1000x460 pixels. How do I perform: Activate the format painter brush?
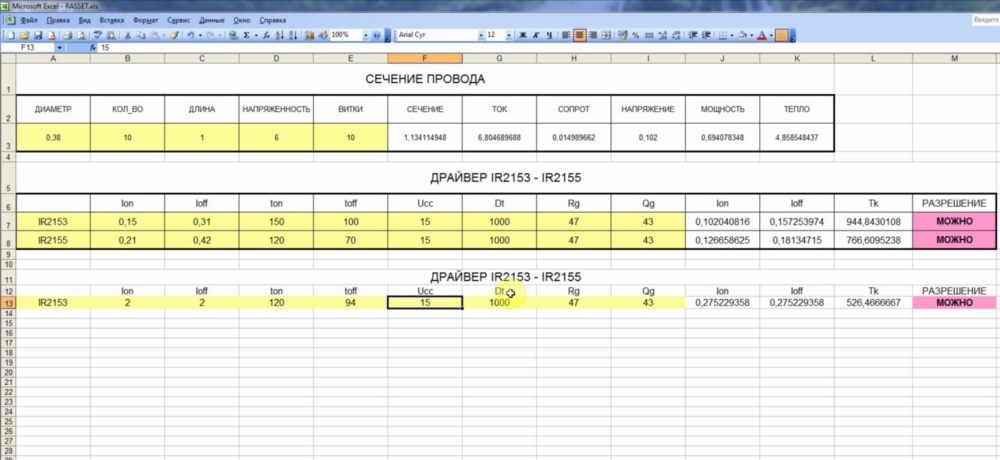[x=174, y=35]
